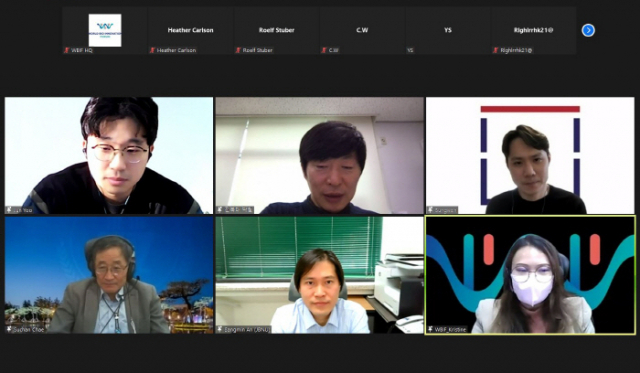Select the YS participant tile
This screenshot has height=373, width=640.
click(448, 31)
